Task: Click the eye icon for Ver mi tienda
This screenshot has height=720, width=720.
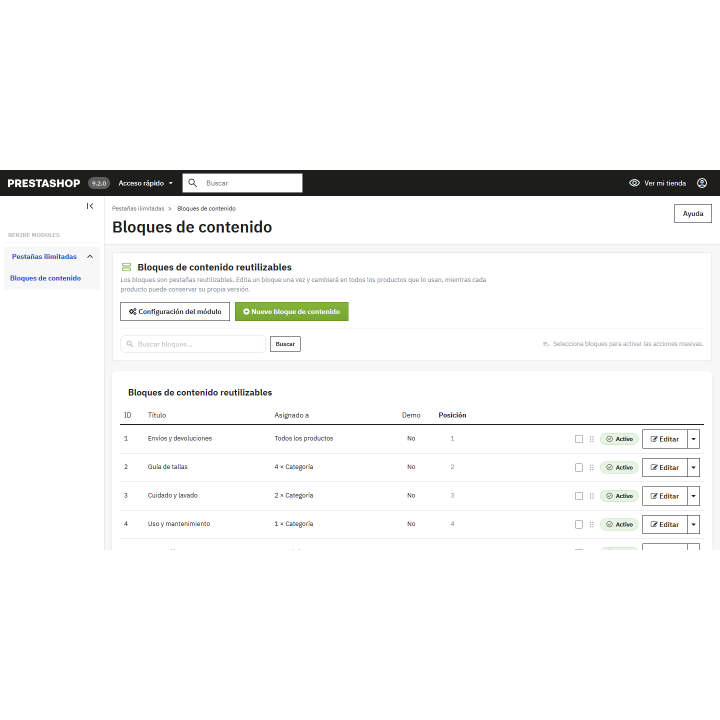Action: [x=634, y=183]
